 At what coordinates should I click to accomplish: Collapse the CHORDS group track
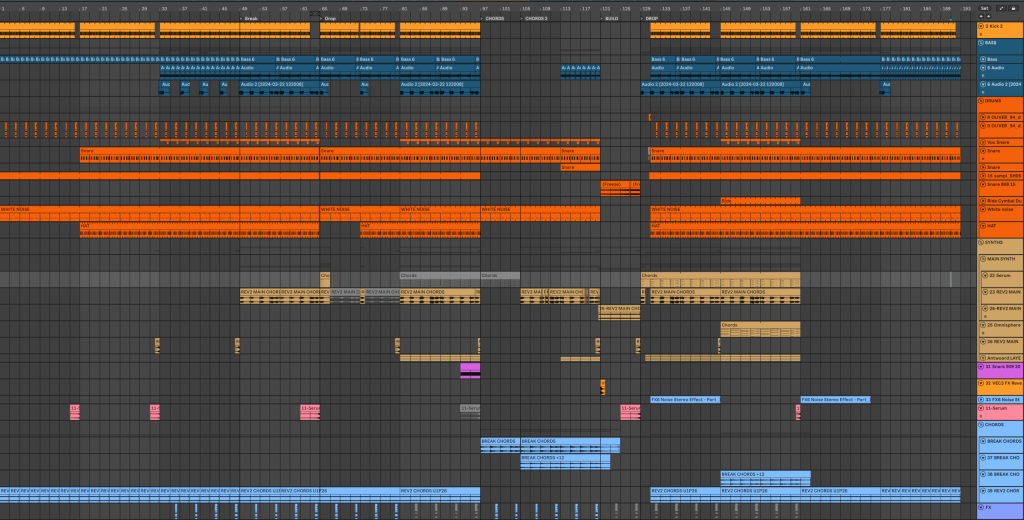982,424
